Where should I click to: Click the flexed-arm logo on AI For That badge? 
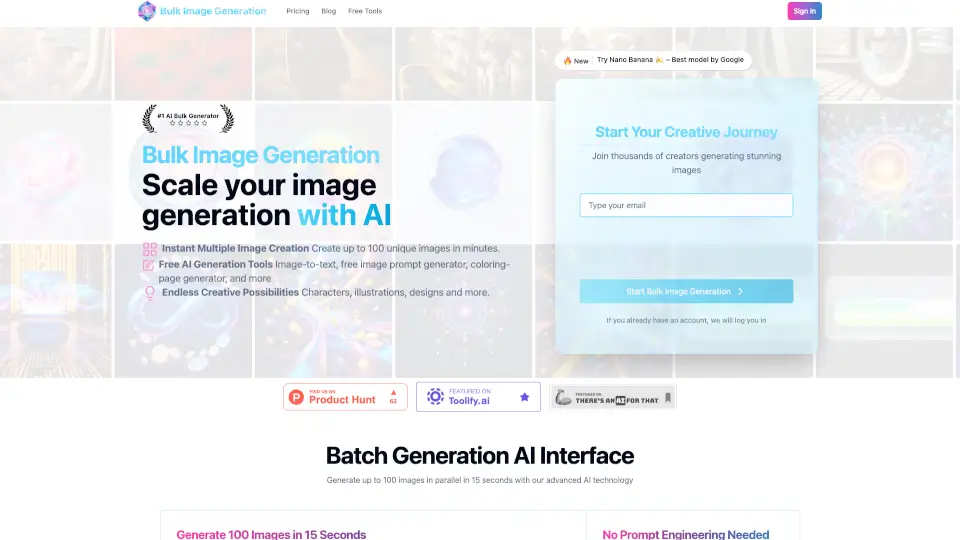point(563,398)
